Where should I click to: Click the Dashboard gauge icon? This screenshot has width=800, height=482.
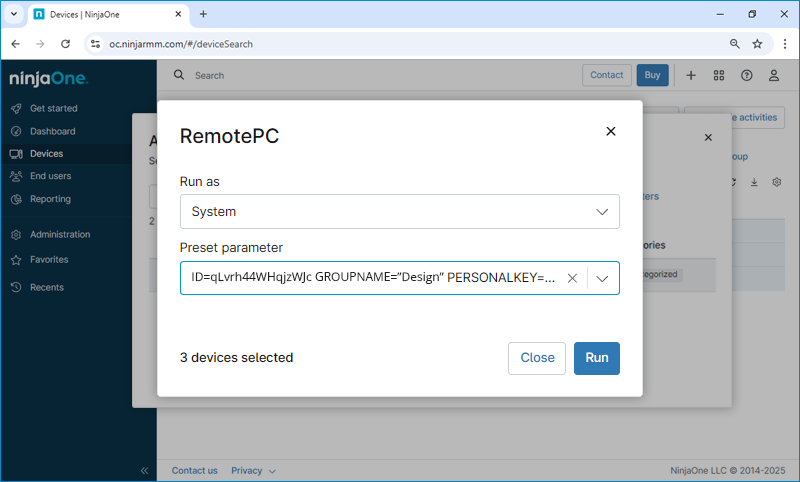tap(16, 131)
